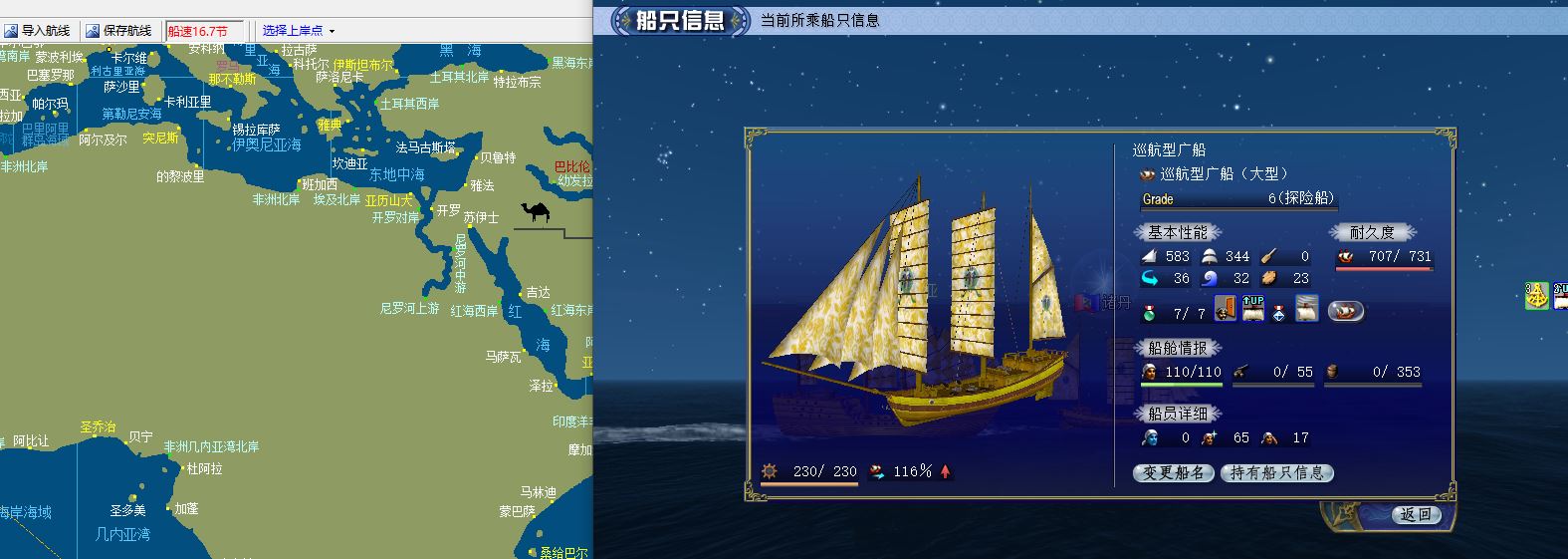Click 阿尔及尔 Algiers on the map
The image size is (1568, 559).
(x=104, y=140)
